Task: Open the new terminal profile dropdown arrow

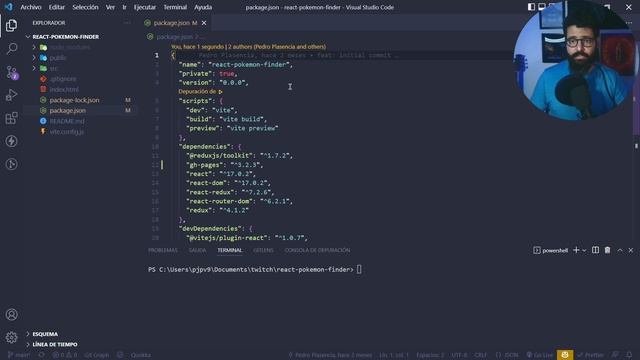Action: tap(584, 250)
